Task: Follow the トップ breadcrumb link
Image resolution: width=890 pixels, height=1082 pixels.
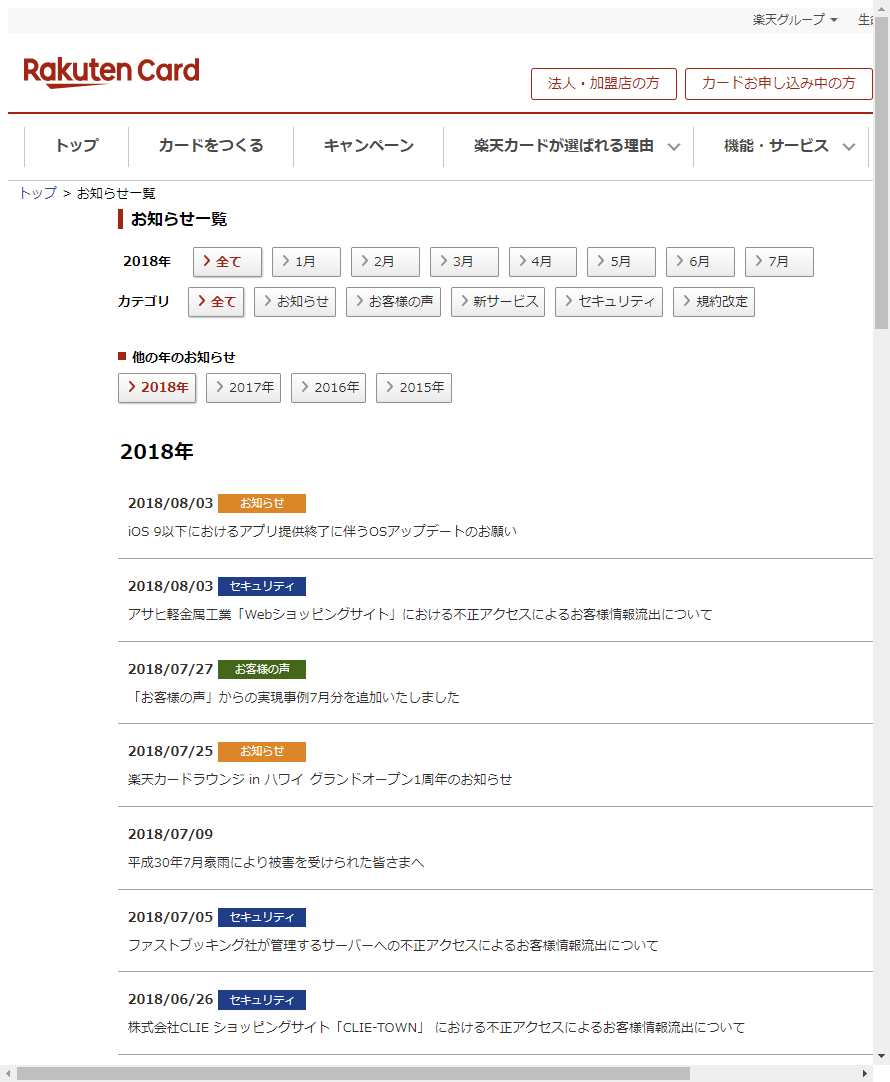Action: (x=38, y=193)
